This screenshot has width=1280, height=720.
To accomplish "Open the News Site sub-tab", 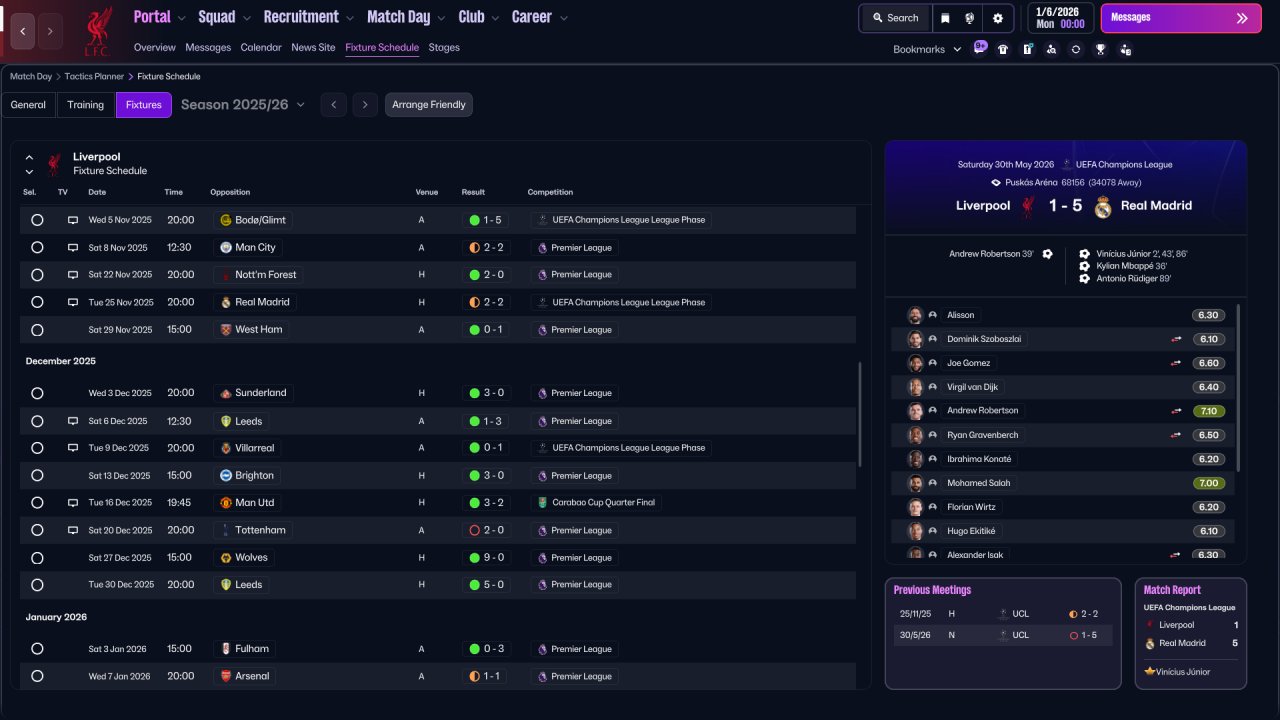I will [x=313, y=47].
